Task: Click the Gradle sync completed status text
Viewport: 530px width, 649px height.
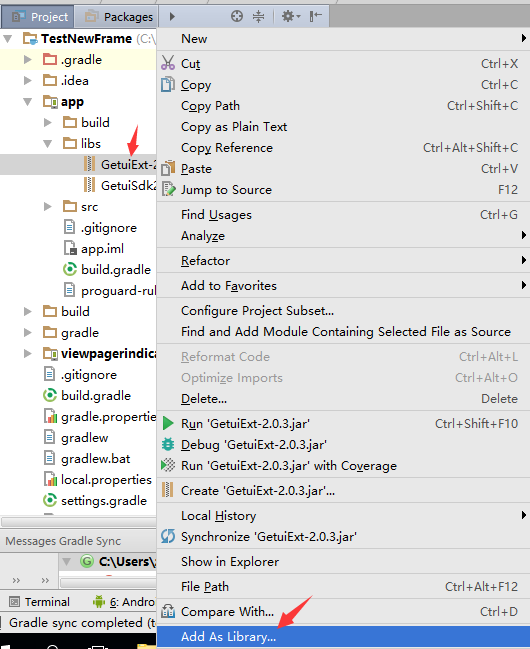Action: [x=82, y=623]
